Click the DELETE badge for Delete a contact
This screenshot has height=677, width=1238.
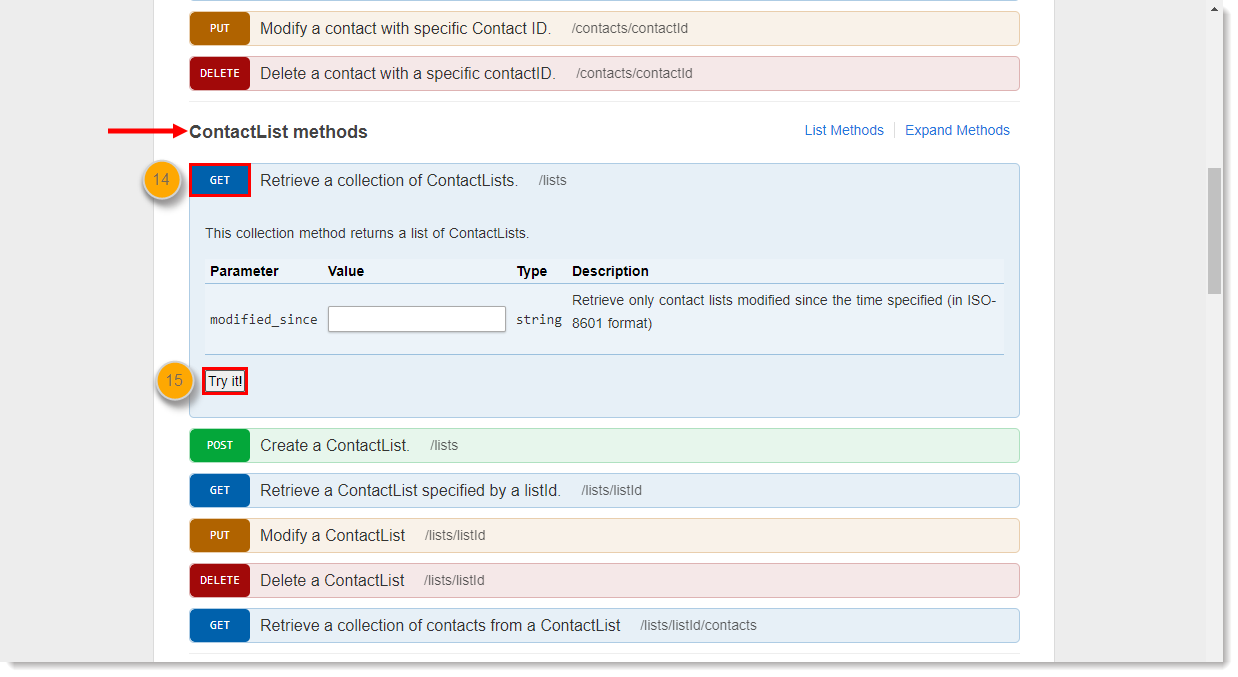click(219, 73)
